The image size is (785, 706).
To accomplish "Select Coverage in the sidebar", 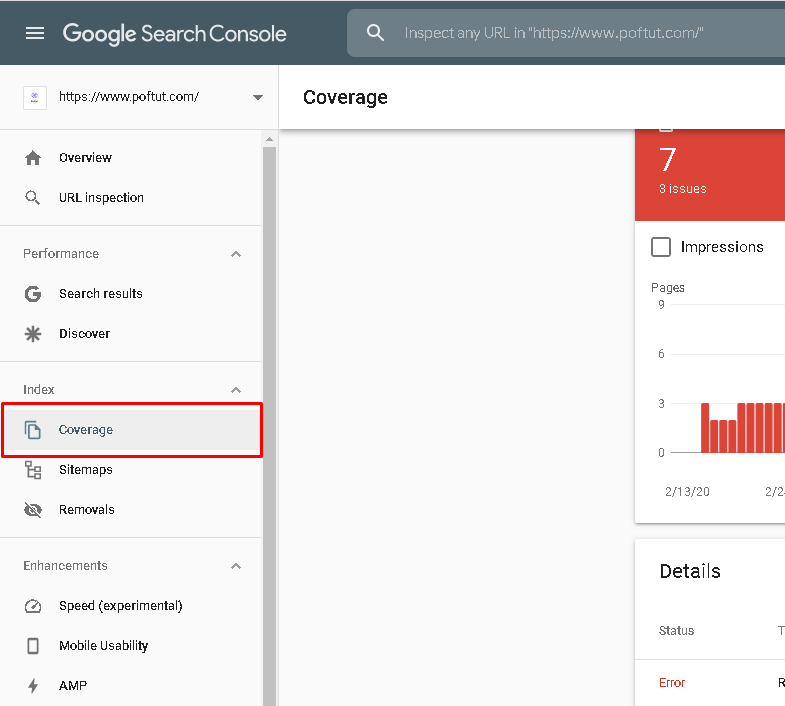I will pyautogui.click(x=132, y=430).
